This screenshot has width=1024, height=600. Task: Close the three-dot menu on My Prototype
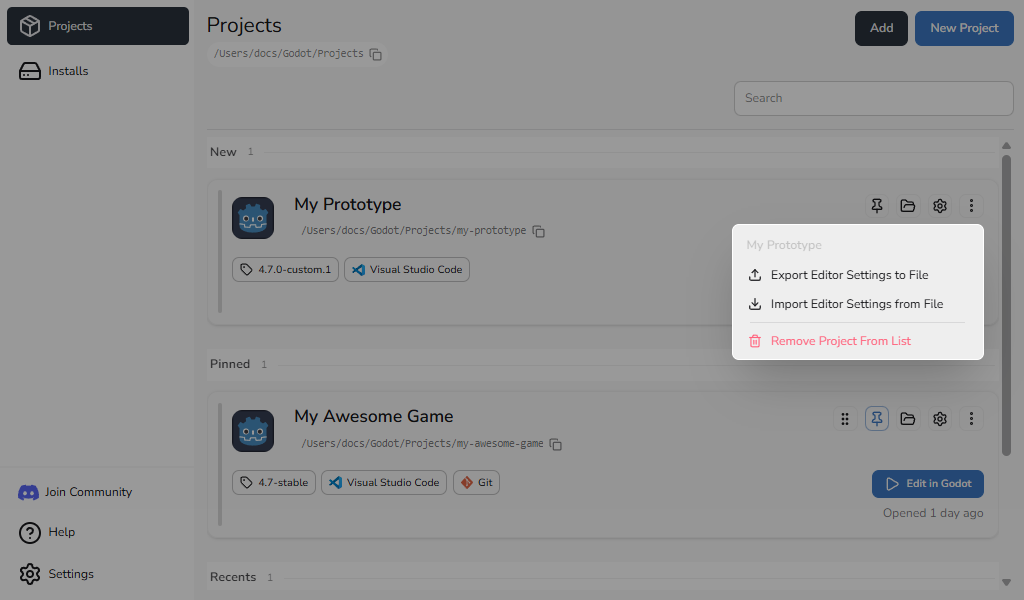[x=971, y=206]
